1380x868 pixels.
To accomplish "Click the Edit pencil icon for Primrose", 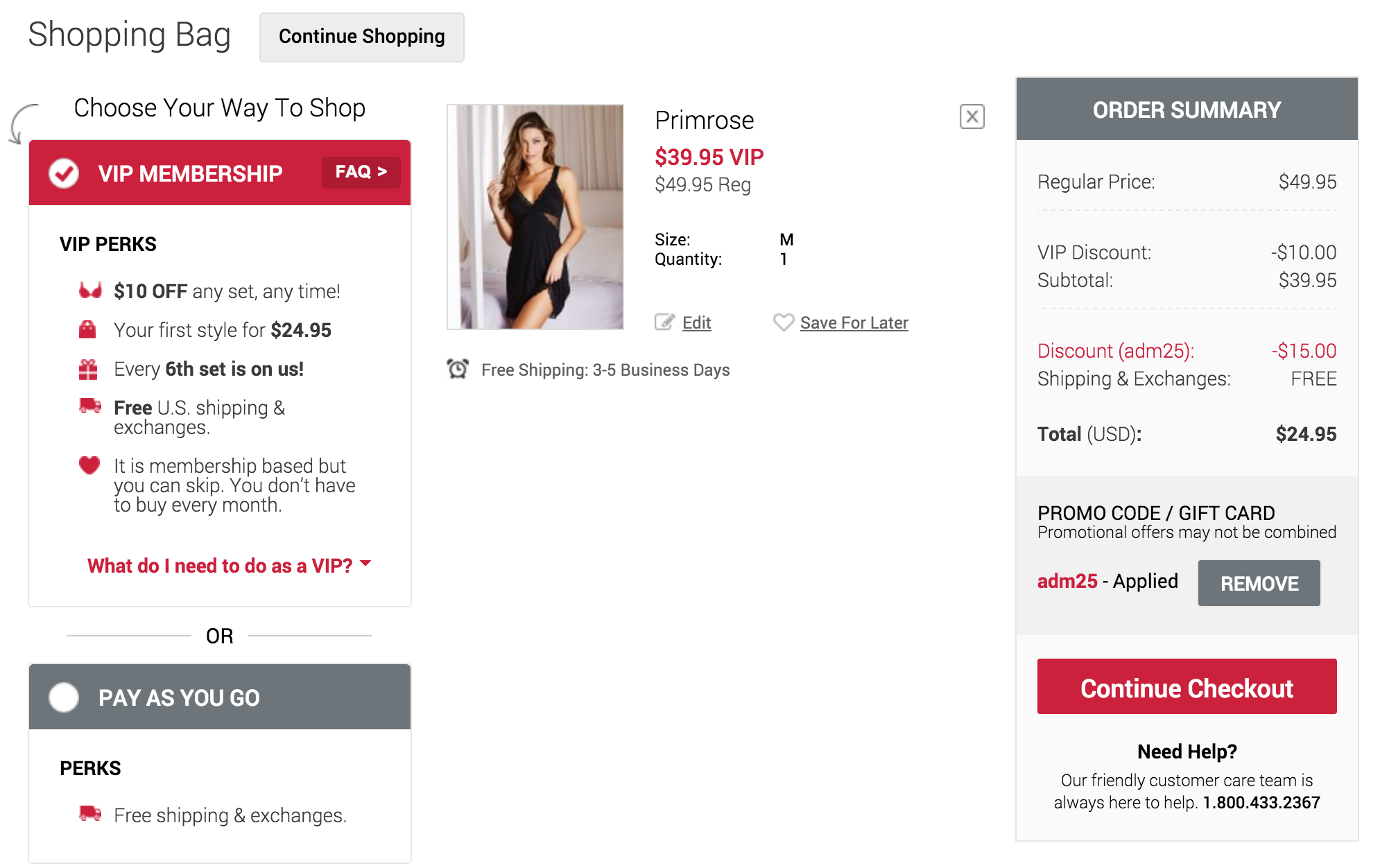I will pyautogui.click(x=664, y=322).
